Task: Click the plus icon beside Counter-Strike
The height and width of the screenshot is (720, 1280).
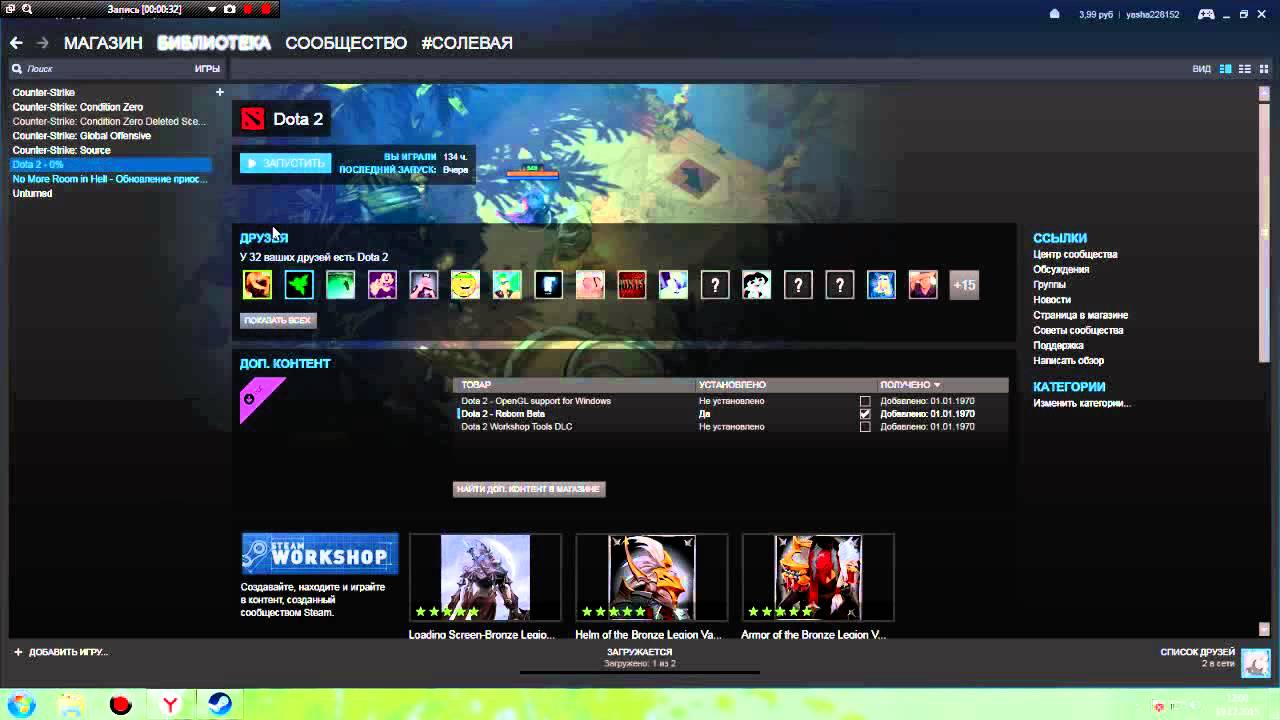Action: click(x=220, y=92)
